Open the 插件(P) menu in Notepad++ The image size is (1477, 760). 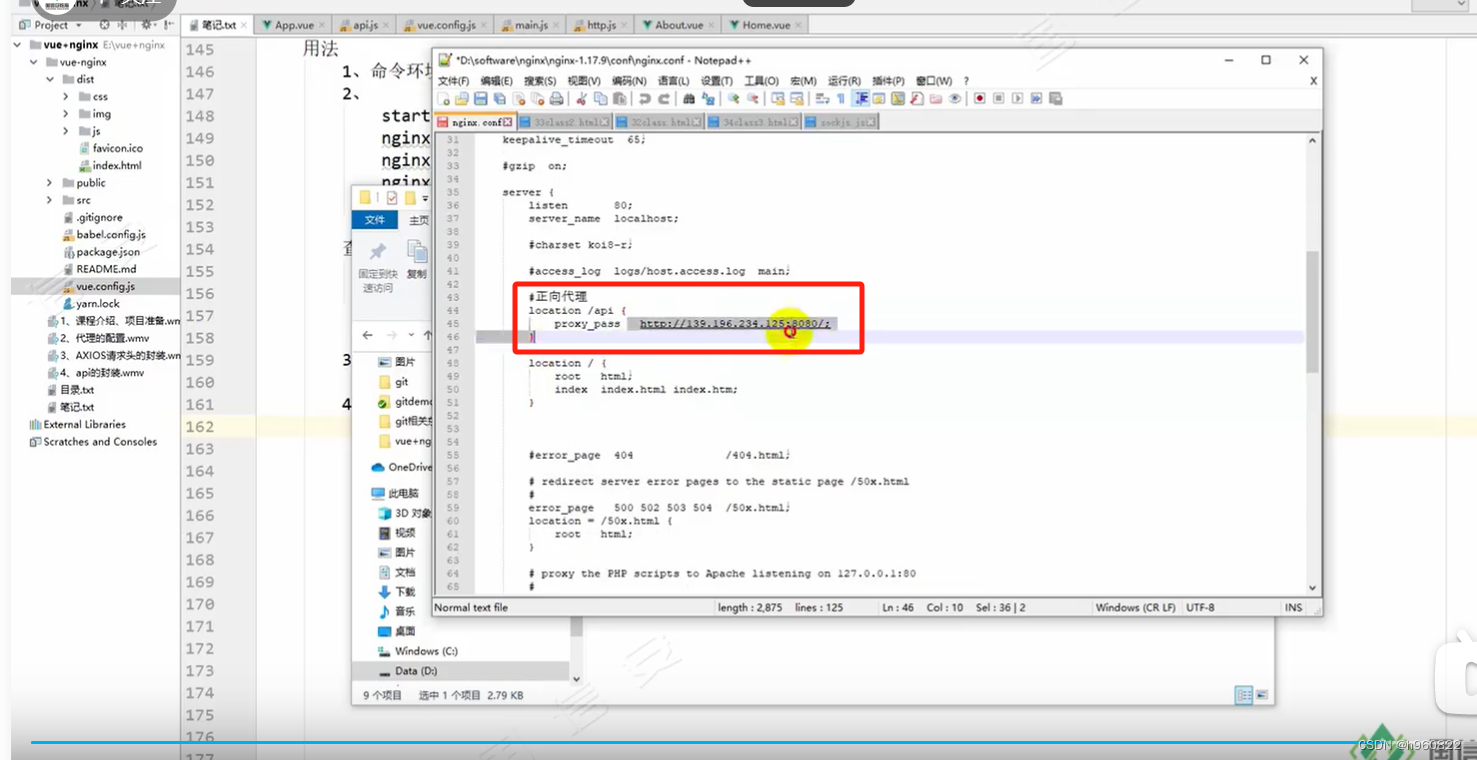click(888, 81)
